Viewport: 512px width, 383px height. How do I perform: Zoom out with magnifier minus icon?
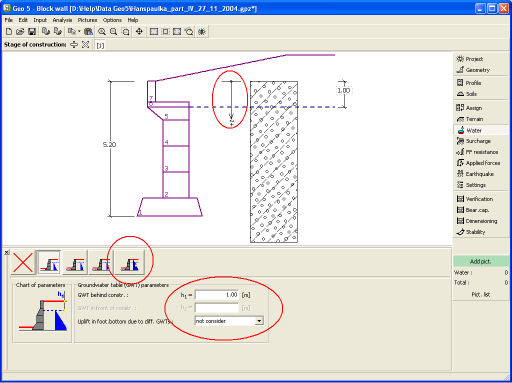[x=113, y=32]
